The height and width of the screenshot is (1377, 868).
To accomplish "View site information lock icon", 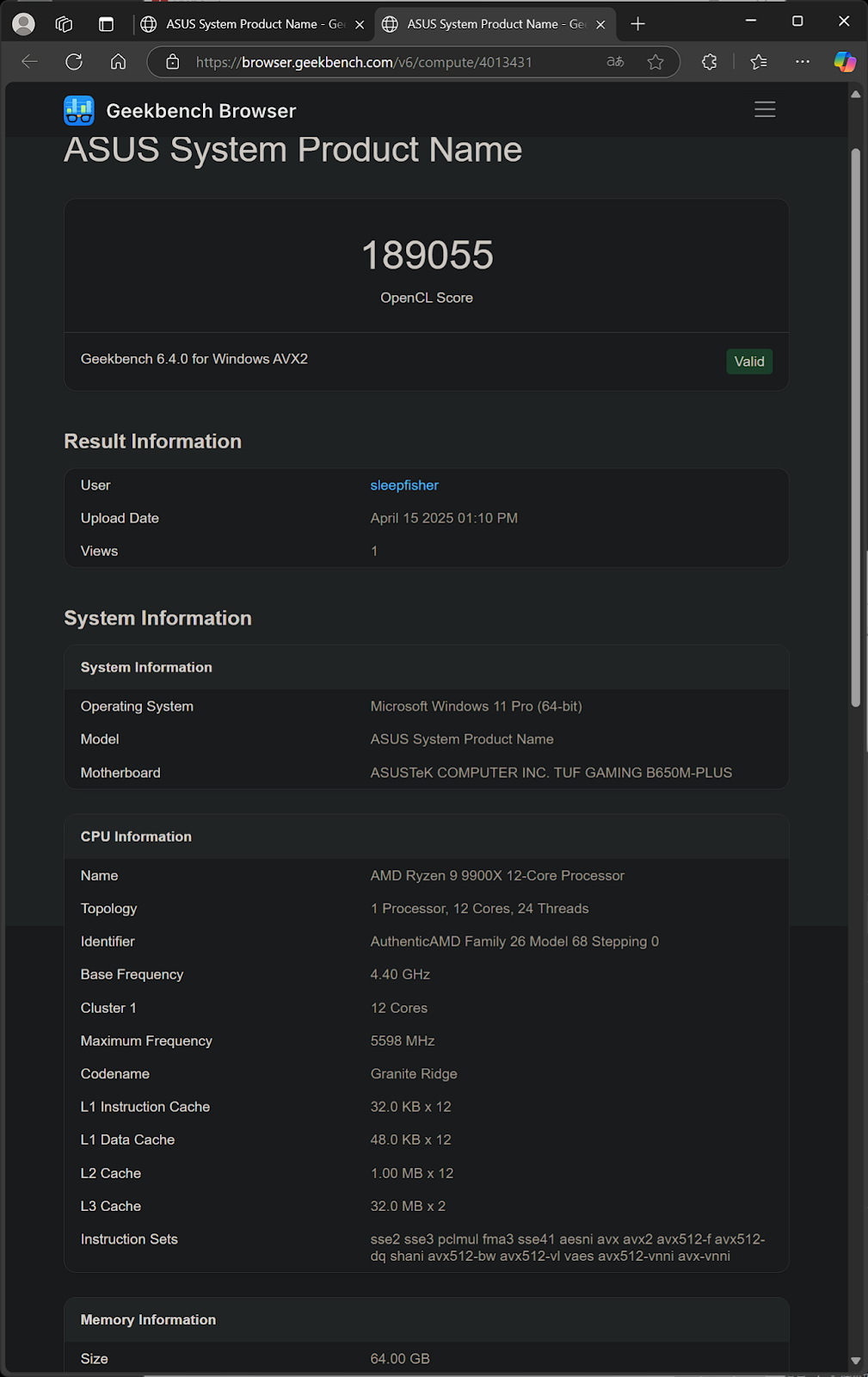I will (x=172, y=62).
